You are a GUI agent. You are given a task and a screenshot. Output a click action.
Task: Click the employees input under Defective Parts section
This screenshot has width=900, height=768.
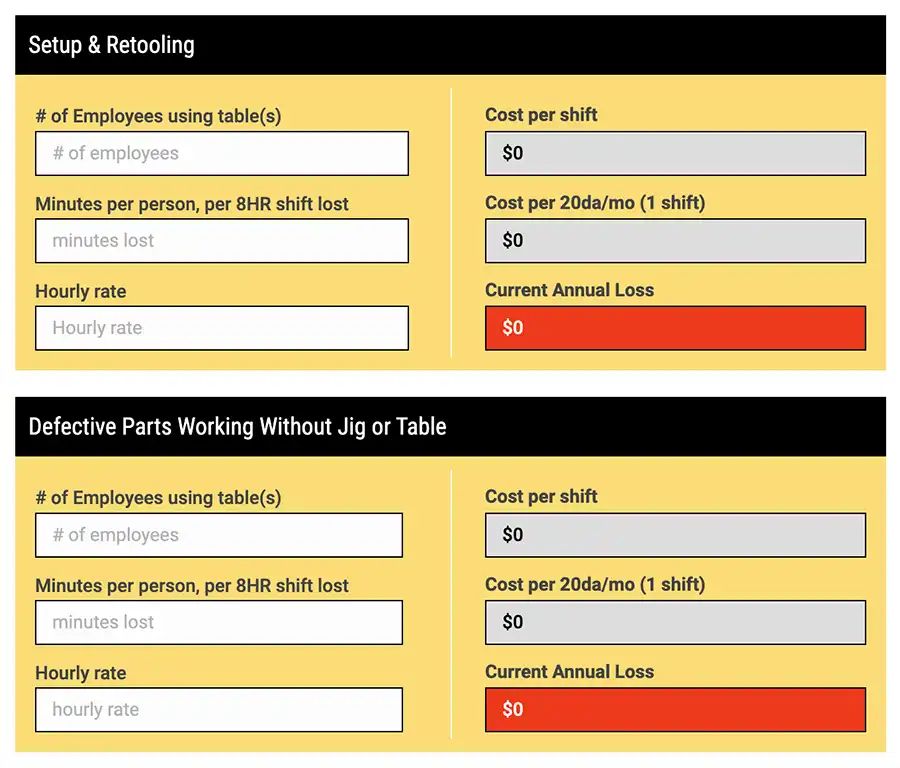click(218, 535)
